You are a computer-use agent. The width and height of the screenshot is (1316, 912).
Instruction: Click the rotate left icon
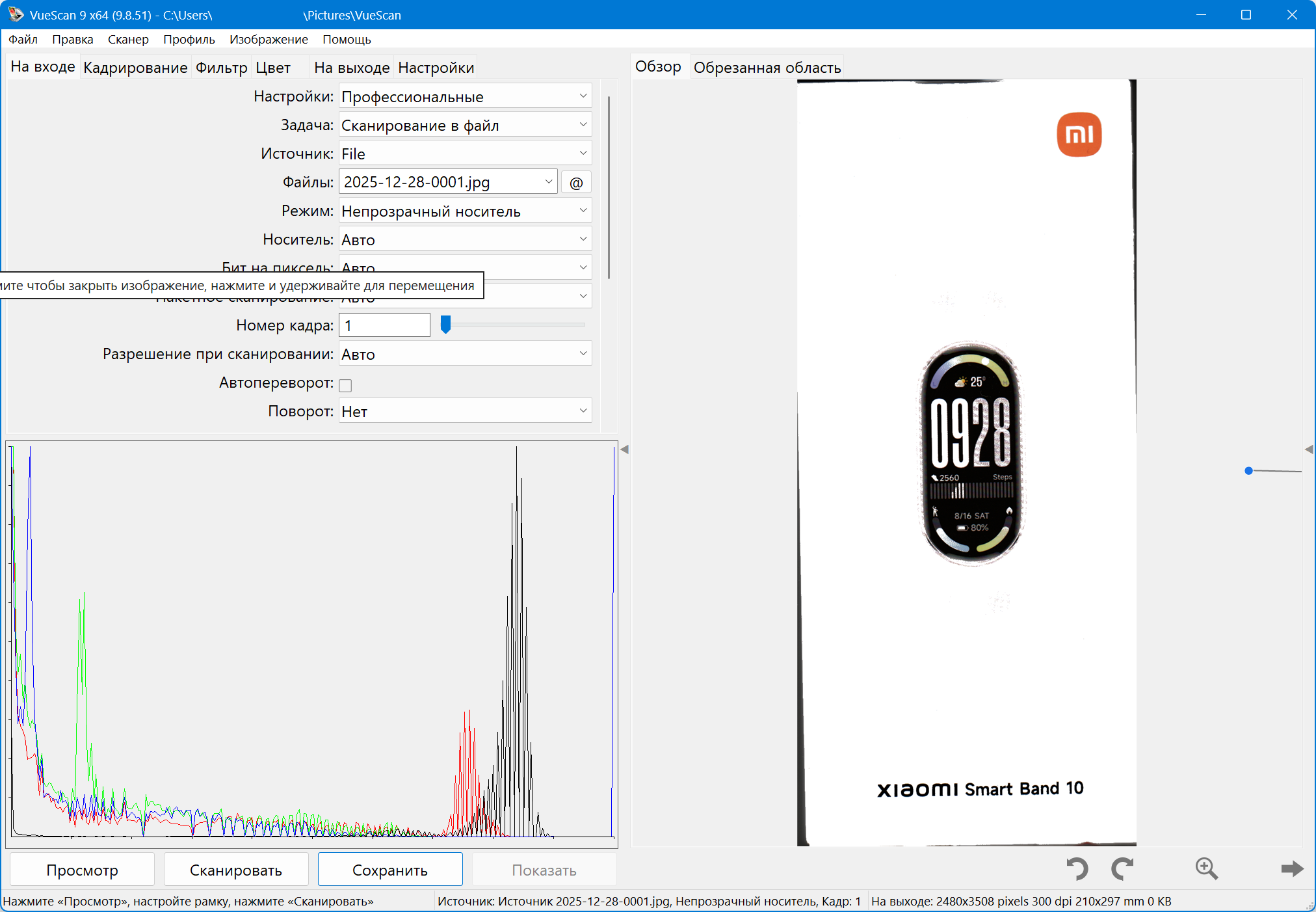click(1077, 868)
